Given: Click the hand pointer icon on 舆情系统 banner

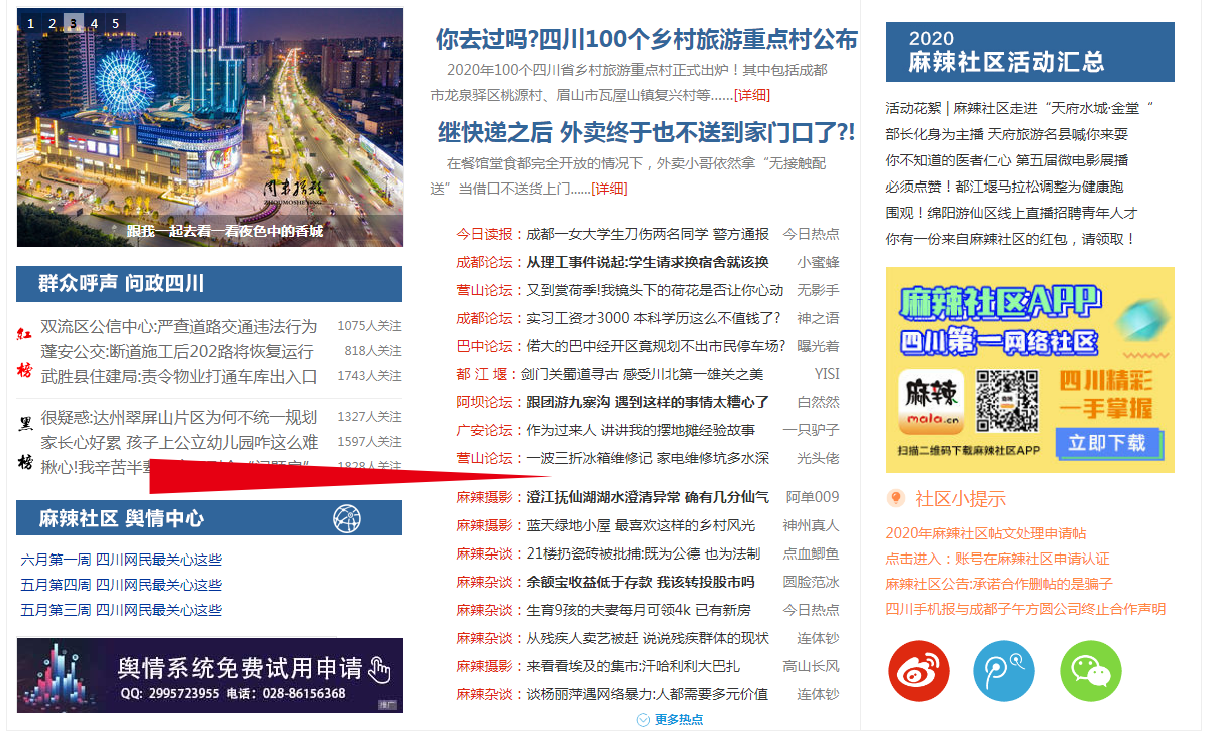Looking at the screenshot, I should tap(378, 669).
